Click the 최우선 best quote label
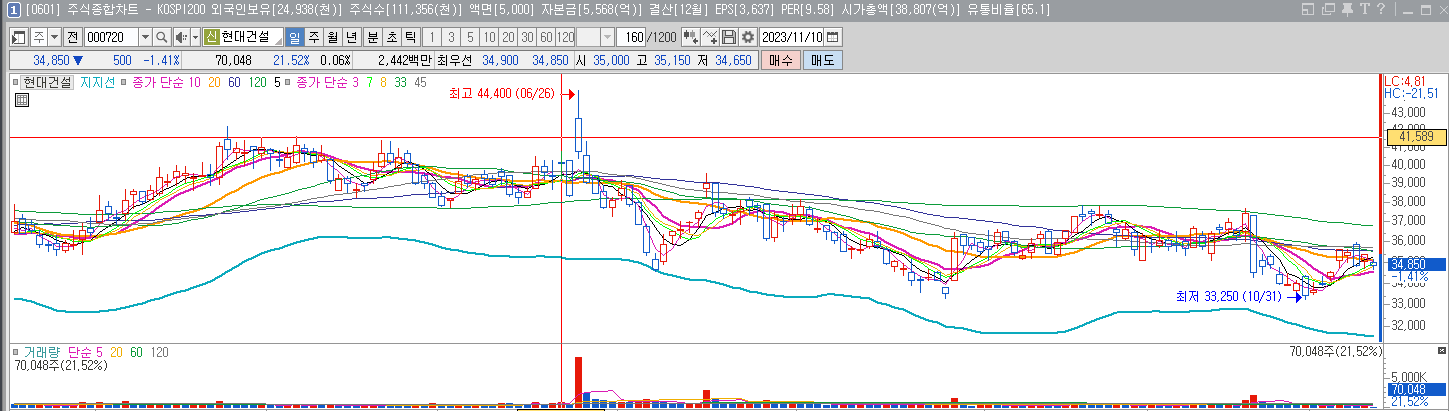 pyautogui.click(x=453, y=60)
